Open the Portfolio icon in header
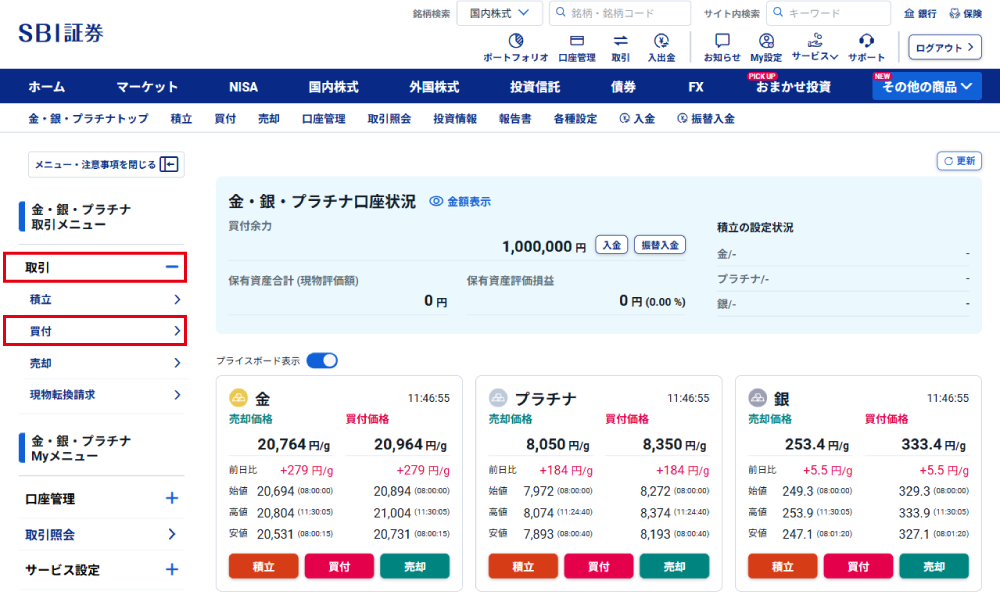The width and height of the screenshot is (1000, 600). click(x=516, y=41)
